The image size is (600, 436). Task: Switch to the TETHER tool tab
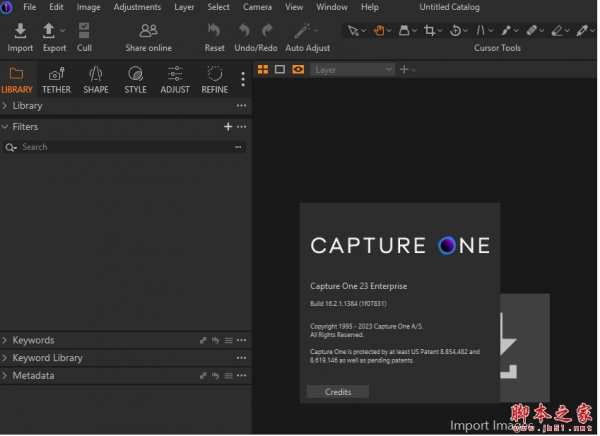56,80
